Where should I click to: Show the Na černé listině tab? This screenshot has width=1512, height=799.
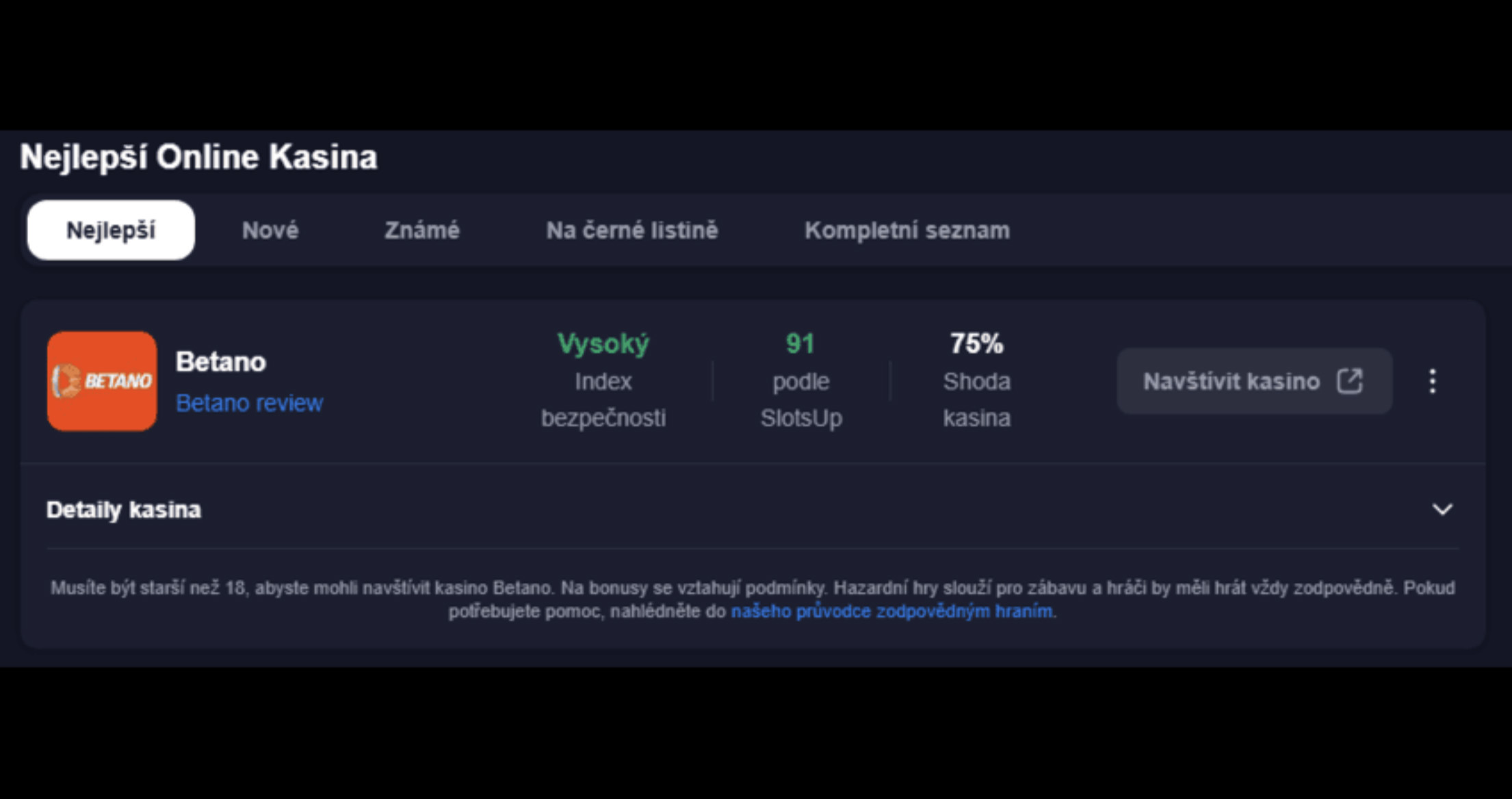pyautogui.click(x=631, y=230)
